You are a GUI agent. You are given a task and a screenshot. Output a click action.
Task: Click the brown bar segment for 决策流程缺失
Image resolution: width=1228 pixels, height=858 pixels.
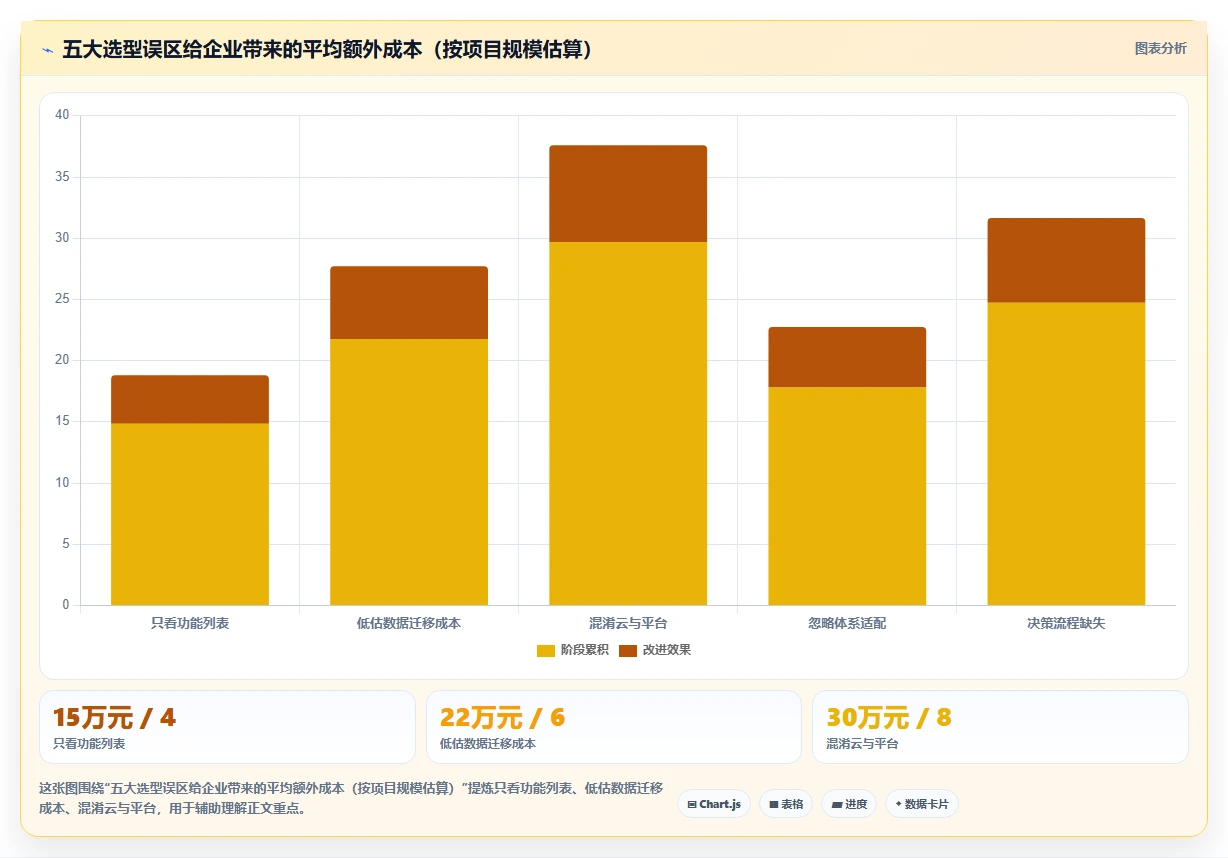click(x=1066, y=260)
